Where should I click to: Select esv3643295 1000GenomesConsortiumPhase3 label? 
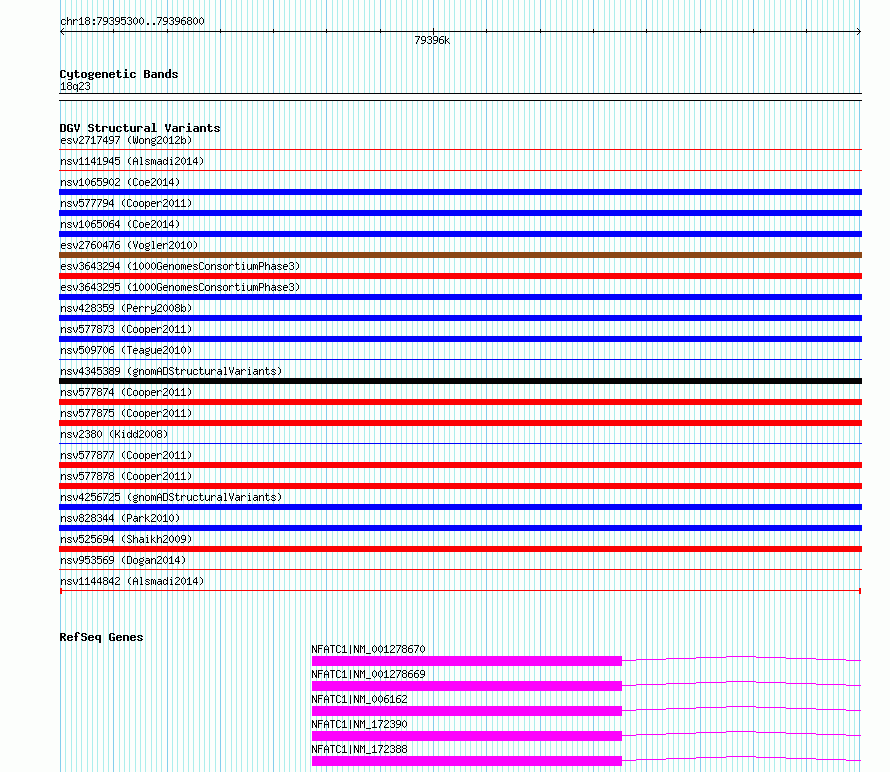tap(180, 287)
